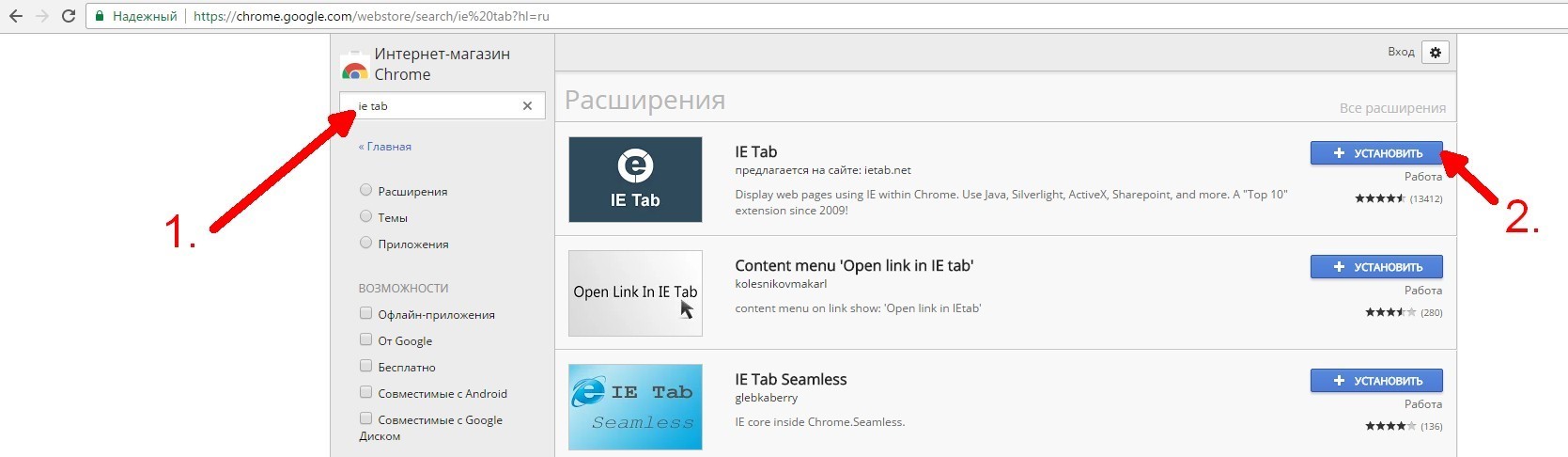The width and height of the screenshot is (1568, 457).
Task: Select the Расширения radio button
Action: (x=366, y=190)
